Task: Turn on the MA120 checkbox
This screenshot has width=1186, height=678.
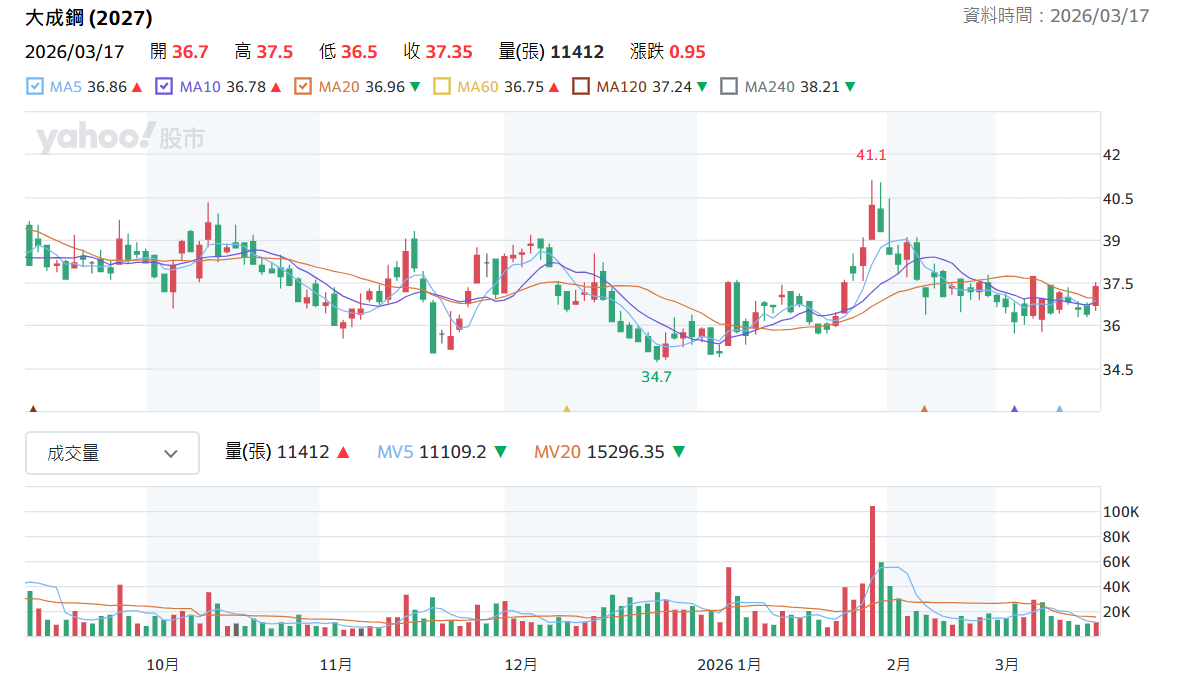Action: [x=581, y=86]
